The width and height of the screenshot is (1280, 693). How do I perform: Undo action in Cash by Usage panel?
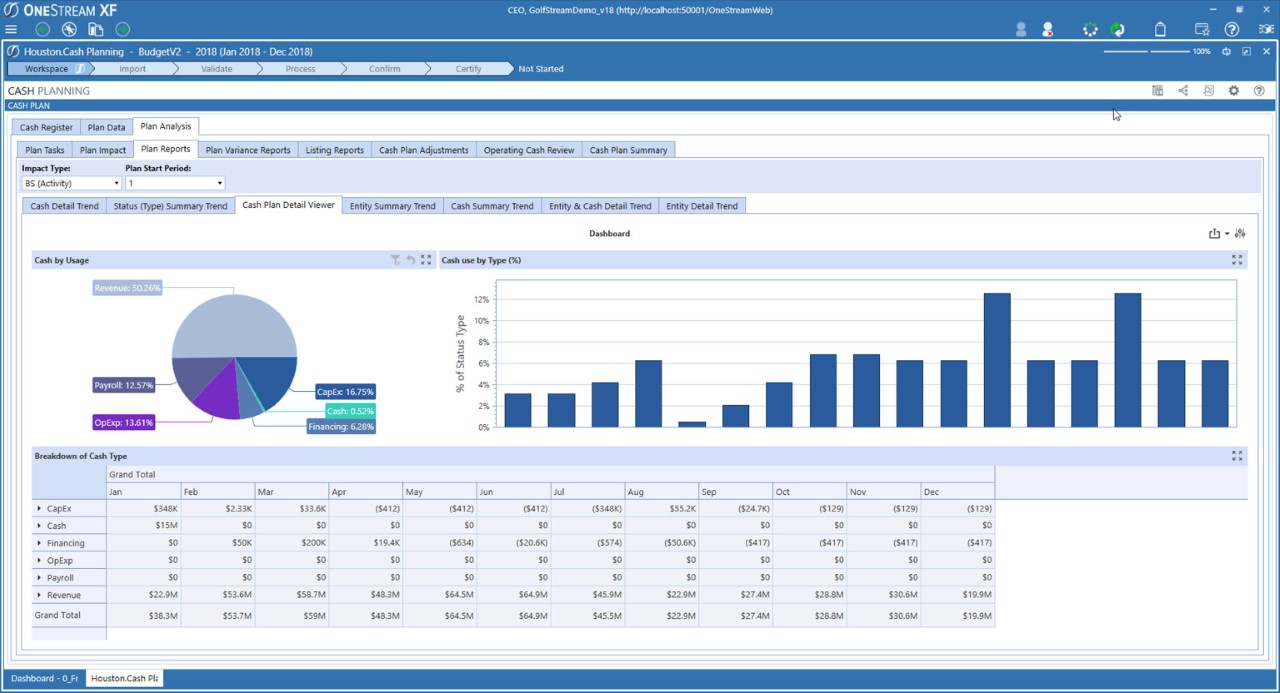tap(410, 260)
